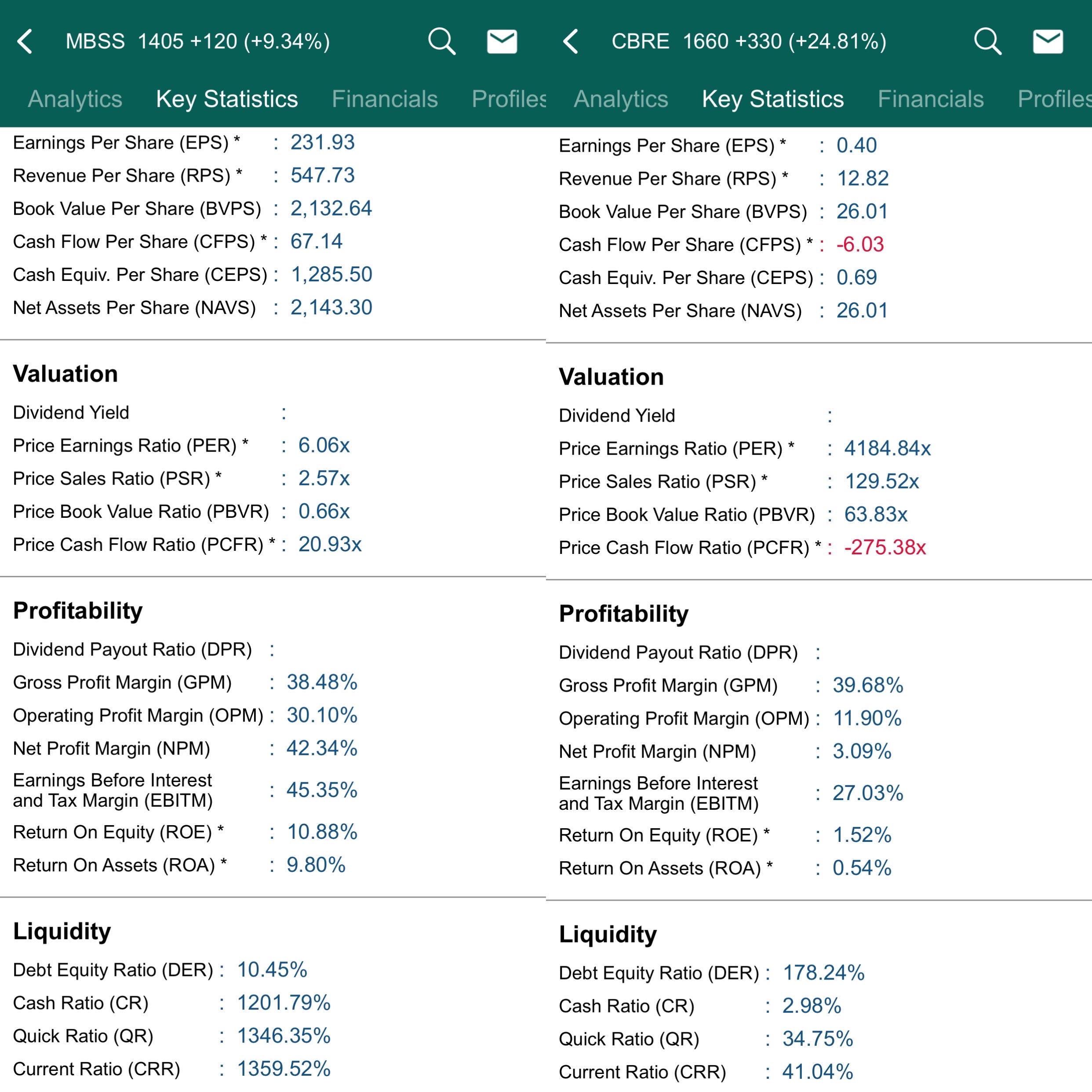
Task: Open search on the MBSS screen
Action: (x=441, y=42)
